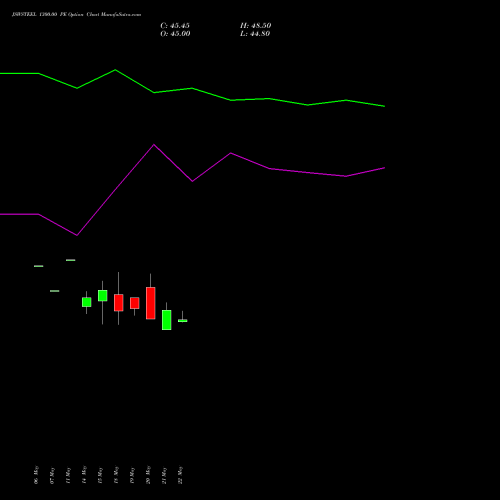Screen dimensions: 500x500
Task: Click the high value H: 48.50
Action: click(x=256, y=26)
